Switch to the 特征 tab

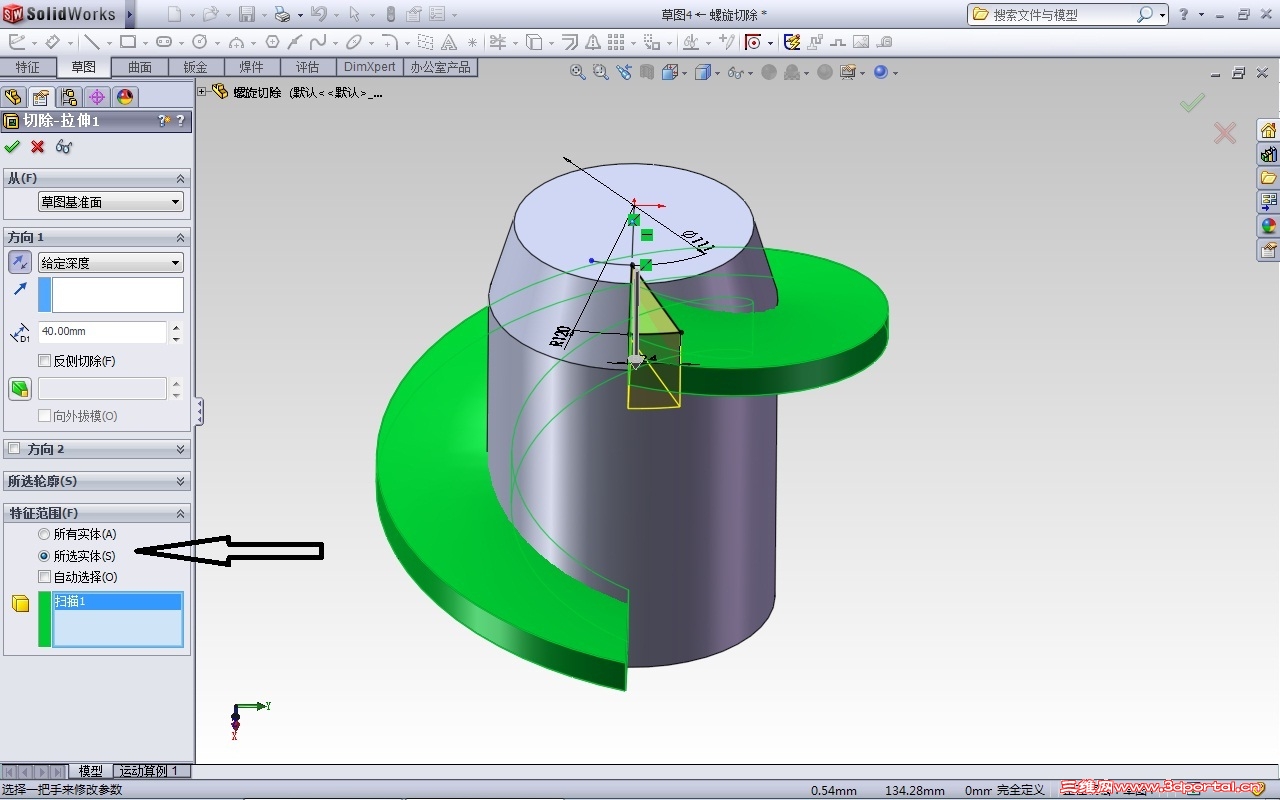[28, 67]
